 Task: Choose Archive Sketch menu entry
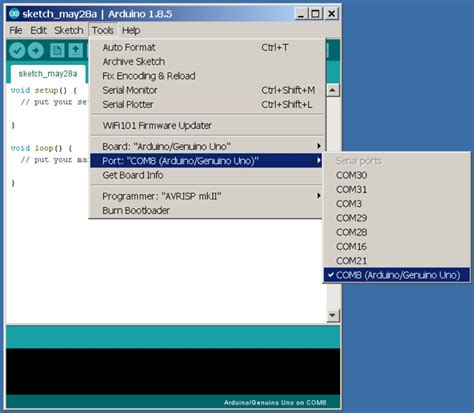click(207, 62)
